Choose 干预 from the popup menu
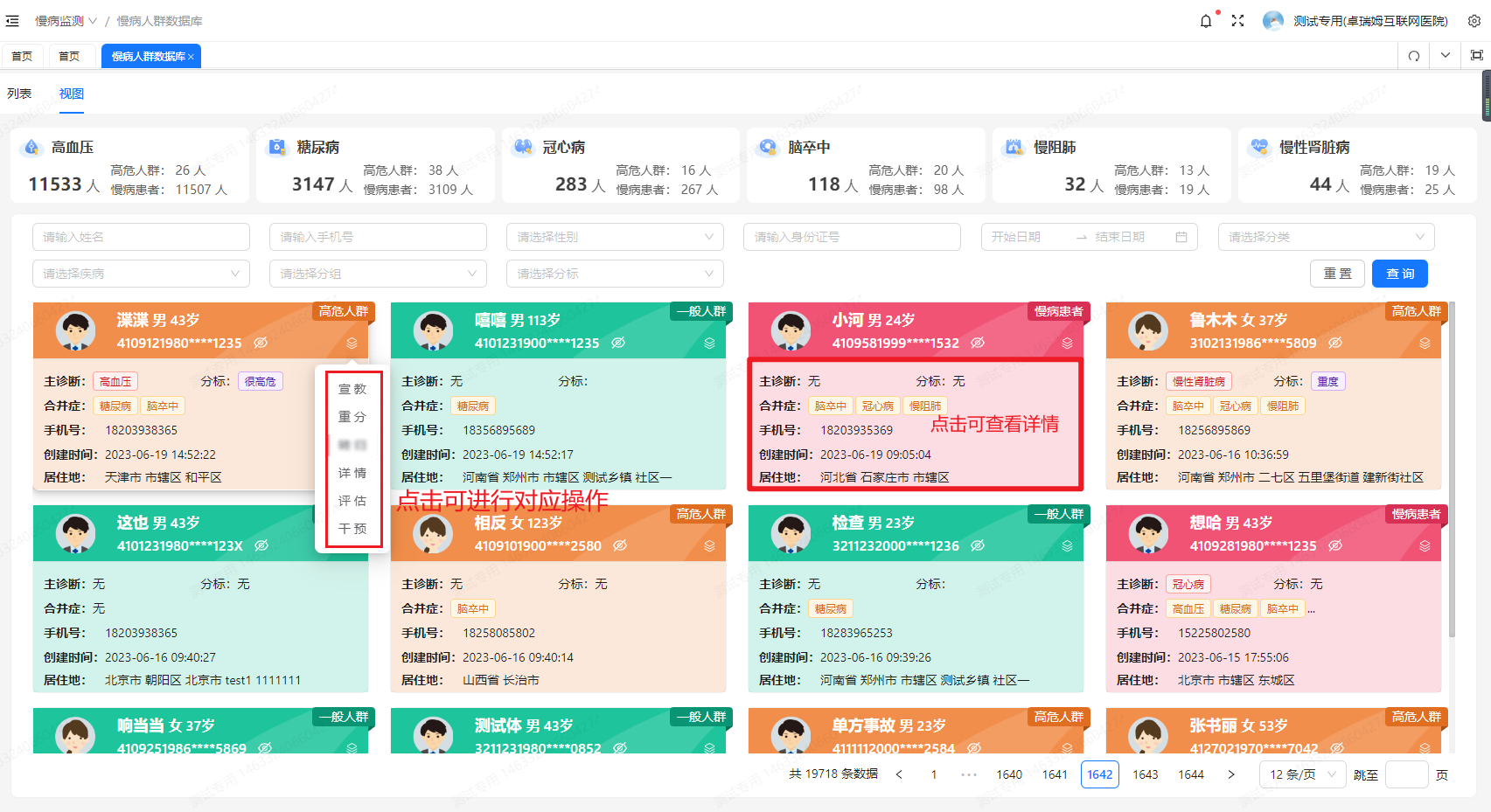 pos(352,529)
